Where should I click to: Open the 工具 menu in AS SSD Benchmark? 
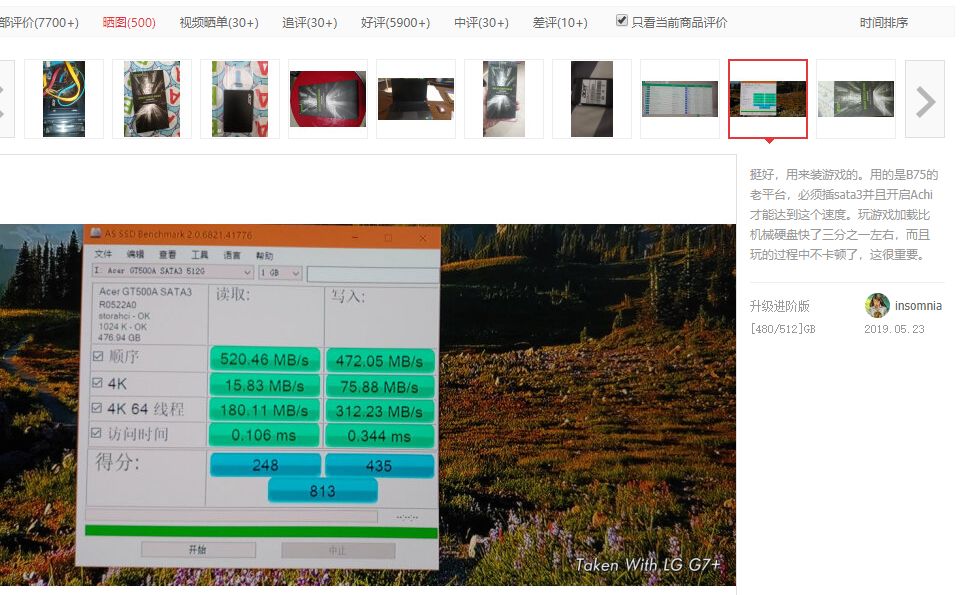coord(200,255)
